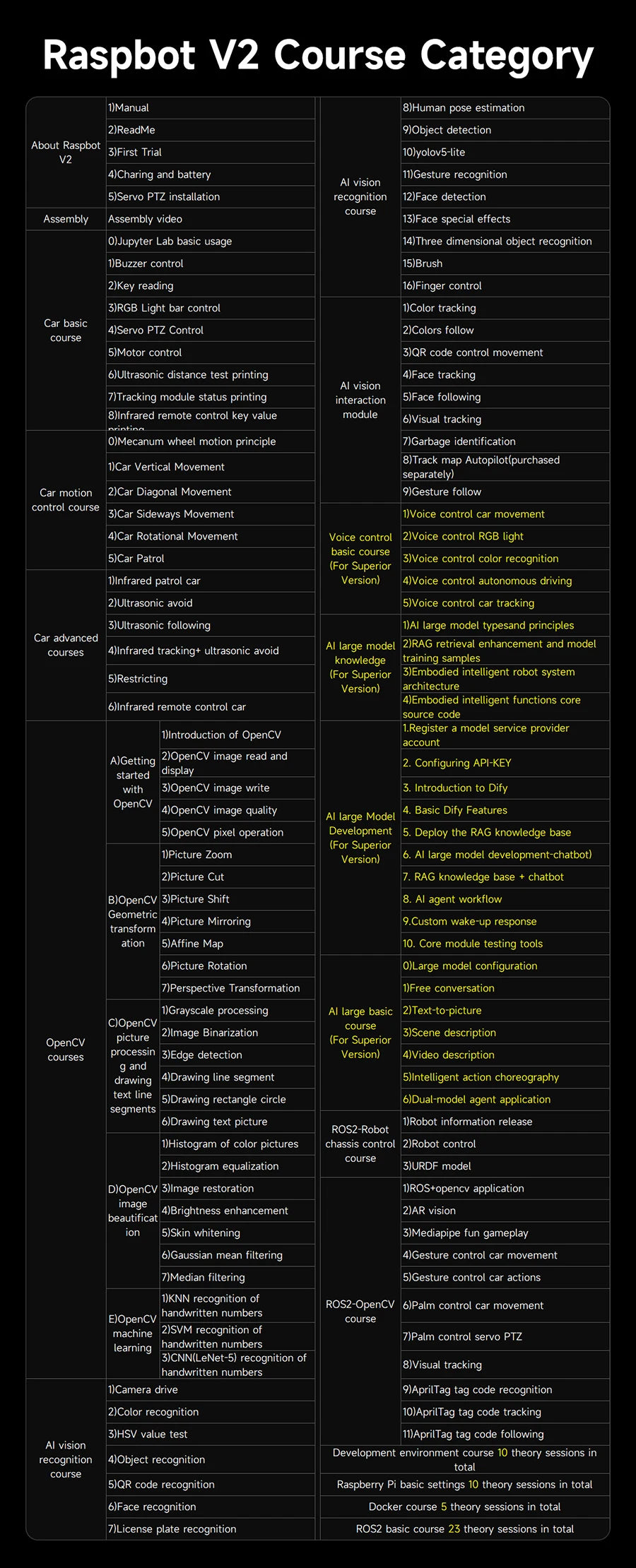The image size is (636, 1568).
Task: Open '3)RGB Light bar control' lesson
Action: [x=164, y=308]
